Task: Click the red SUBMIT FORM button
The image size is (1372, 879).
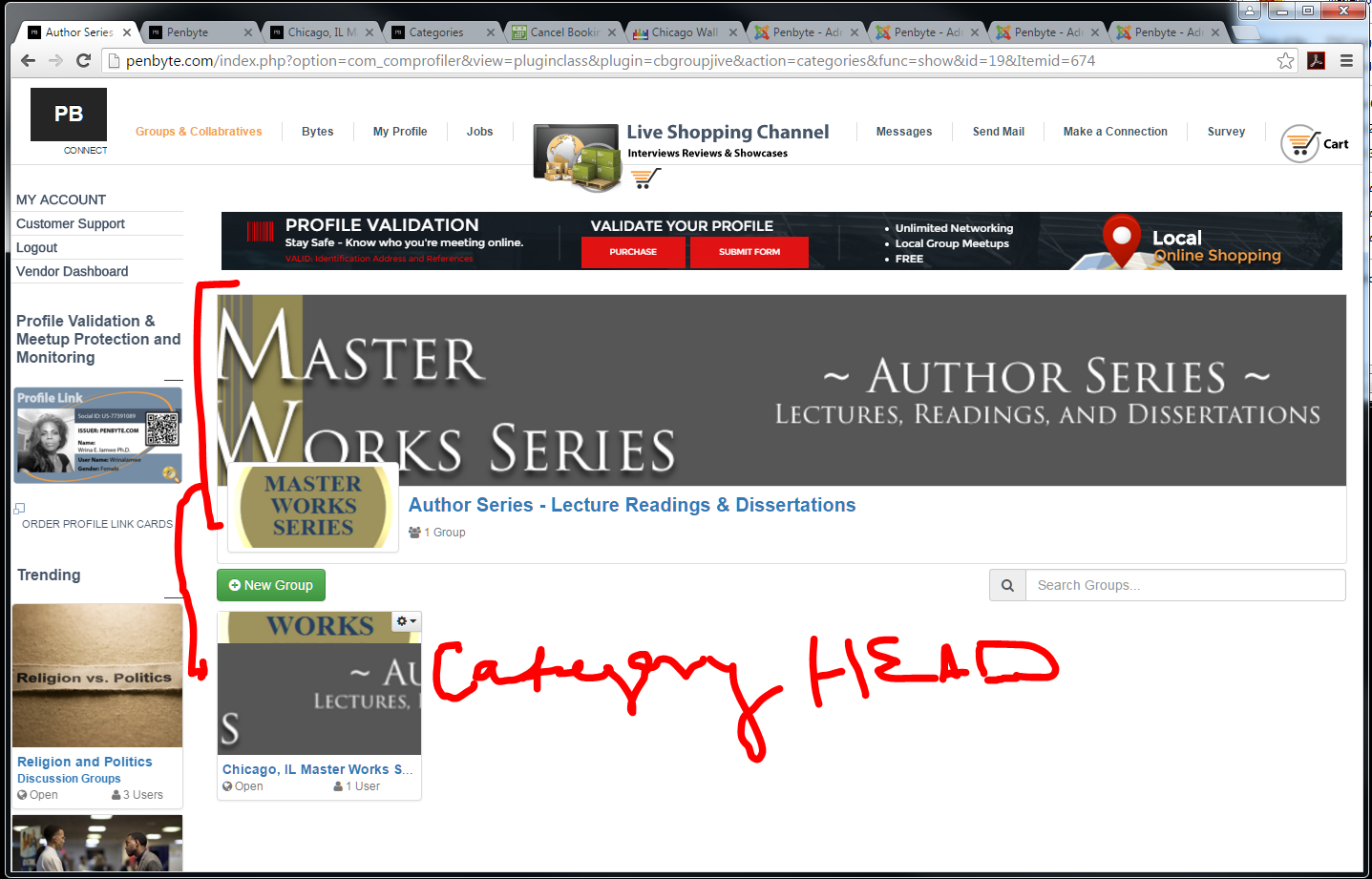Action: coord(749,252)
